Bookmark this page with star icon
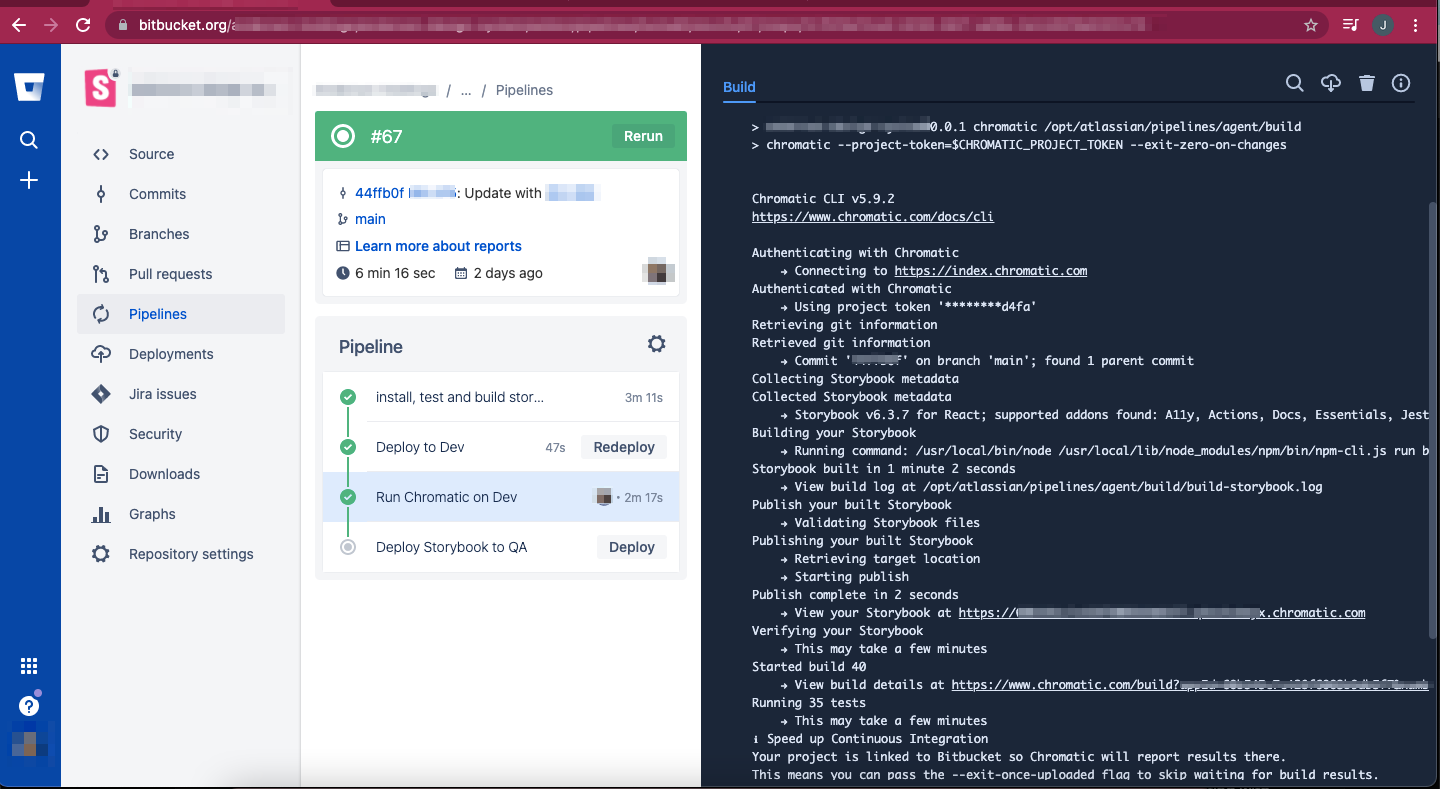 (1311, 25)
